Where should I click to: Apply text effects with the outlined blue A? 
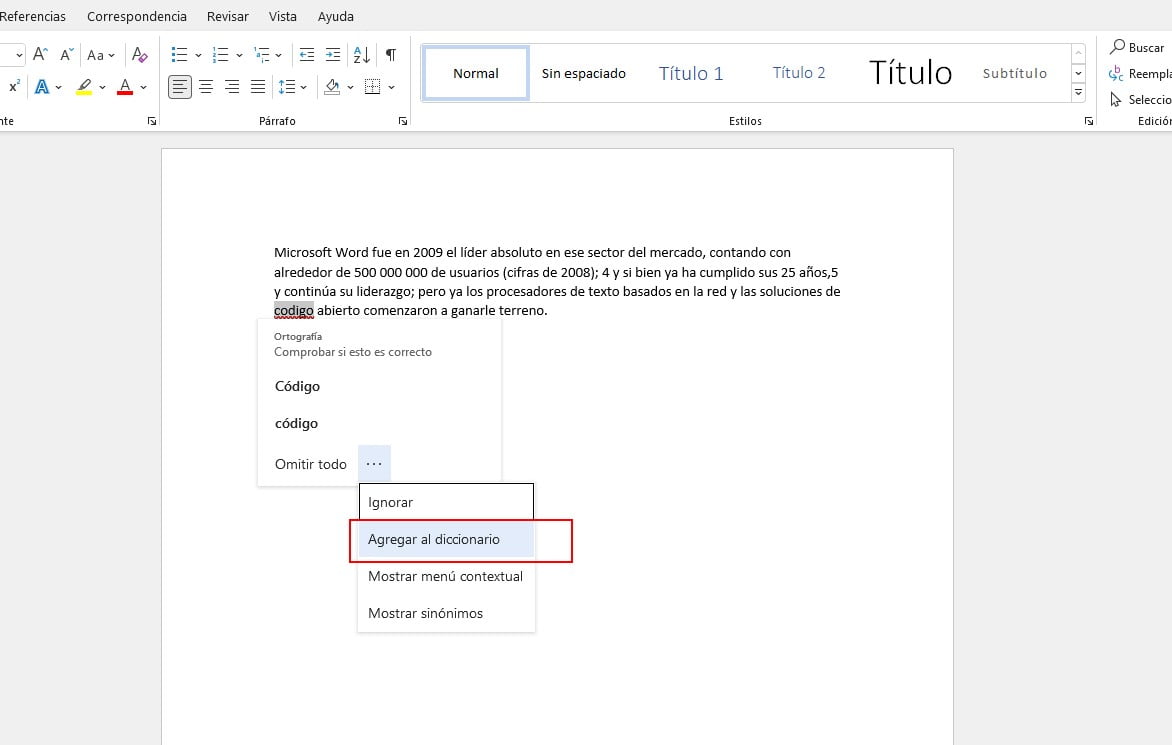(42, 87)
